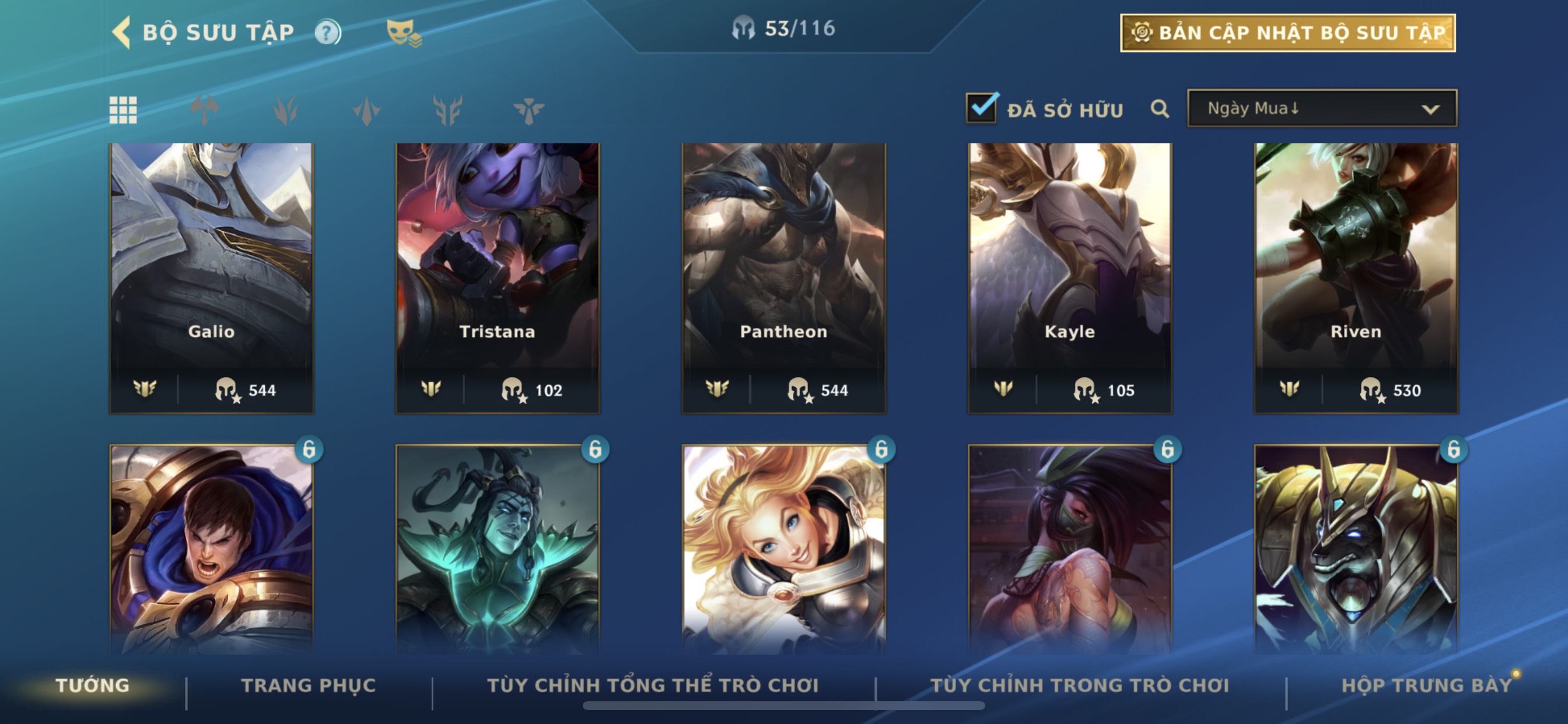The height and width of the screenshot is (724, 1568).
Task: Tap Galio's mastery emblem icon
Action: coord(145,388)
